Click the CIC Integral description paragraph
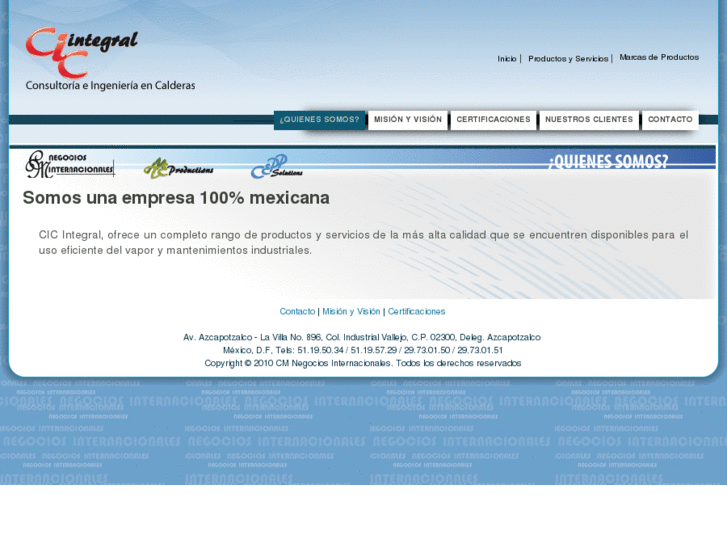The image size is (727, 545). 364,243
